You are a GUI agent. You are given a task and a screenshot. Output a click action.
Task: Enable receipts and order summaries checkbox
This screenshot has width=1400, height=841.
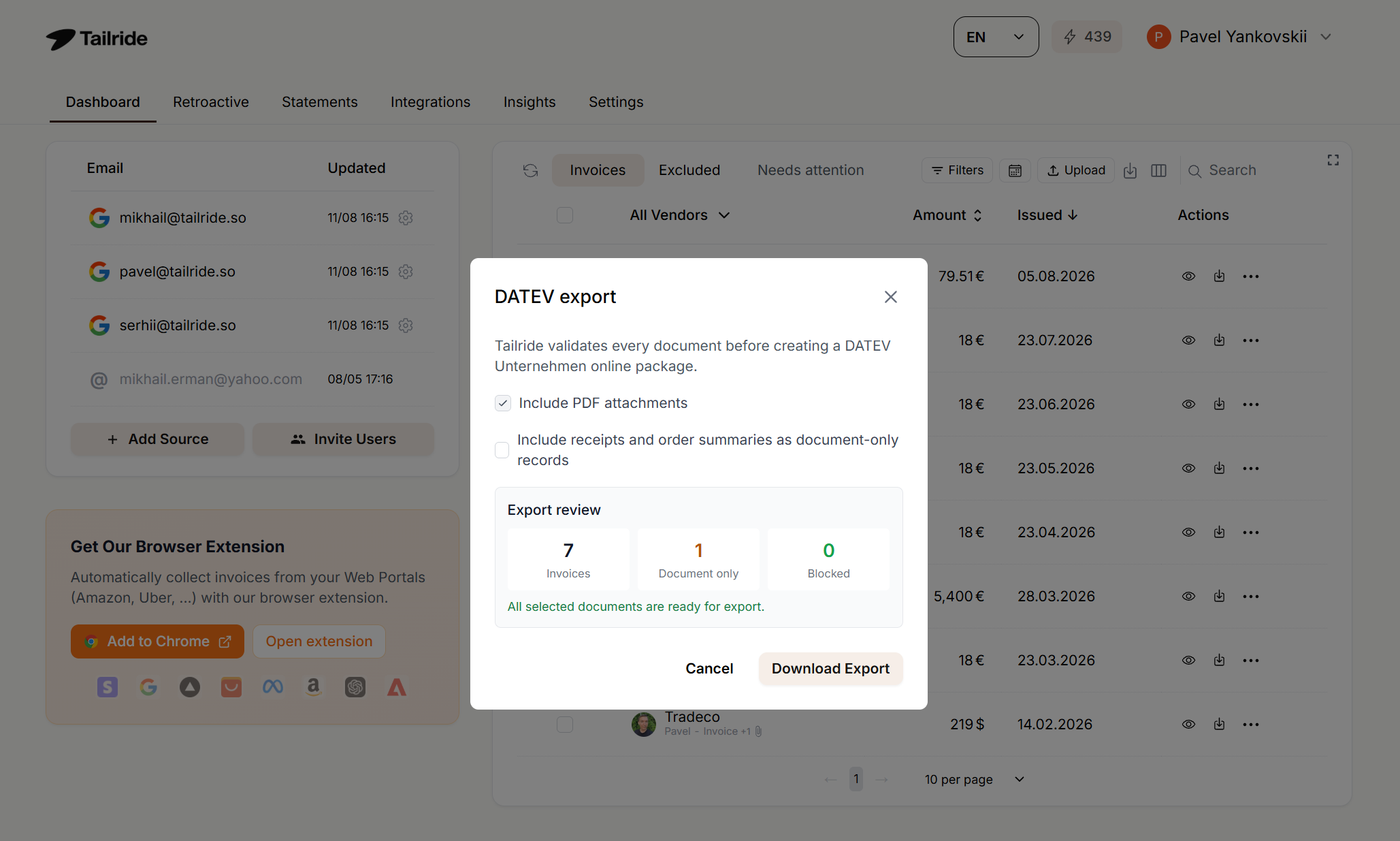coord(502,450)
